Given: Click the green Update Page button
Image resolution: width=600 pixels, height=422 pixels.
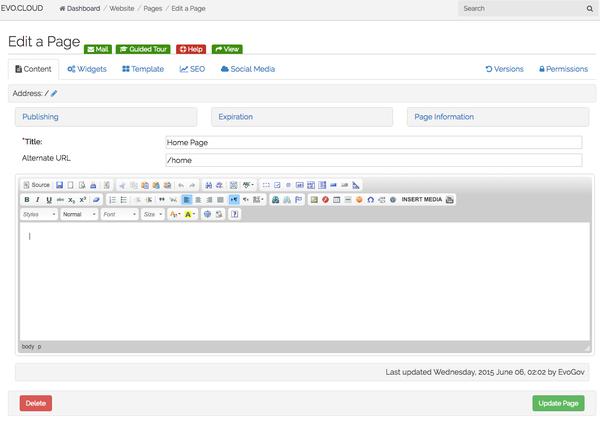Looking at the screenshot, I should (x=558, y=403).
